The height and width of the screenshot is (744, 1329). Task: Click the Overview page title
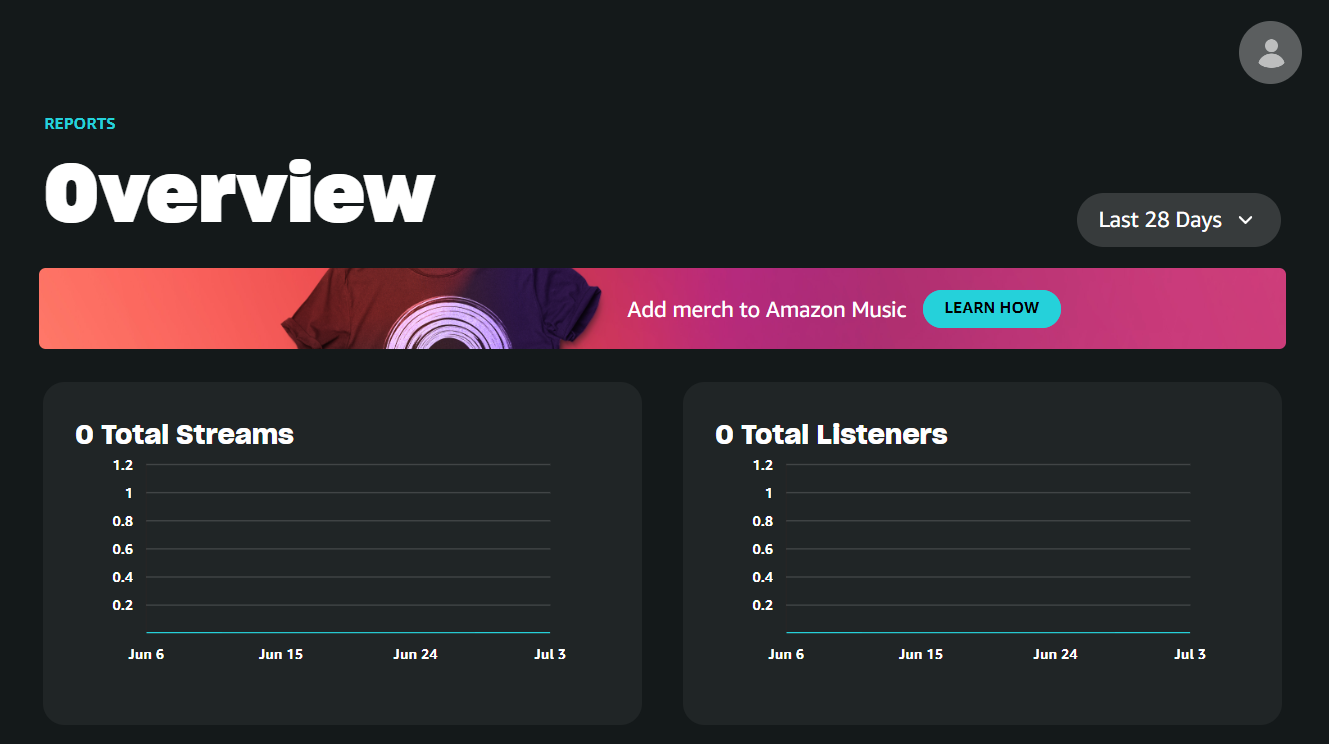click(239, 193)
